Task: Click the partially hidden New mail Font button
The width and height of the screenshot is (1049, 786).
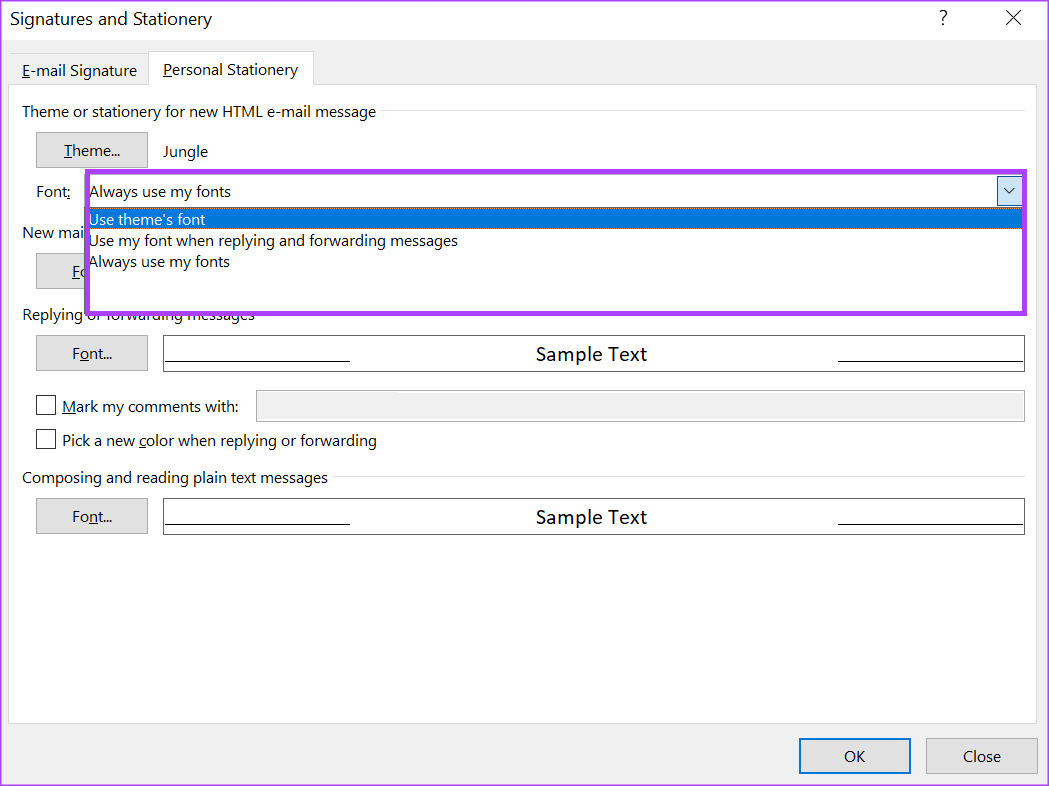Action: (x=62, y=271)
